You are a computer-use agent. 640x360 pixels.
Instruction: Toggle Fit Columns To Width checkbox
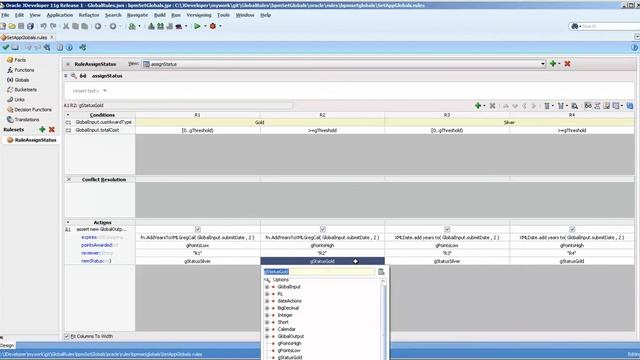(x=67, y=336)
